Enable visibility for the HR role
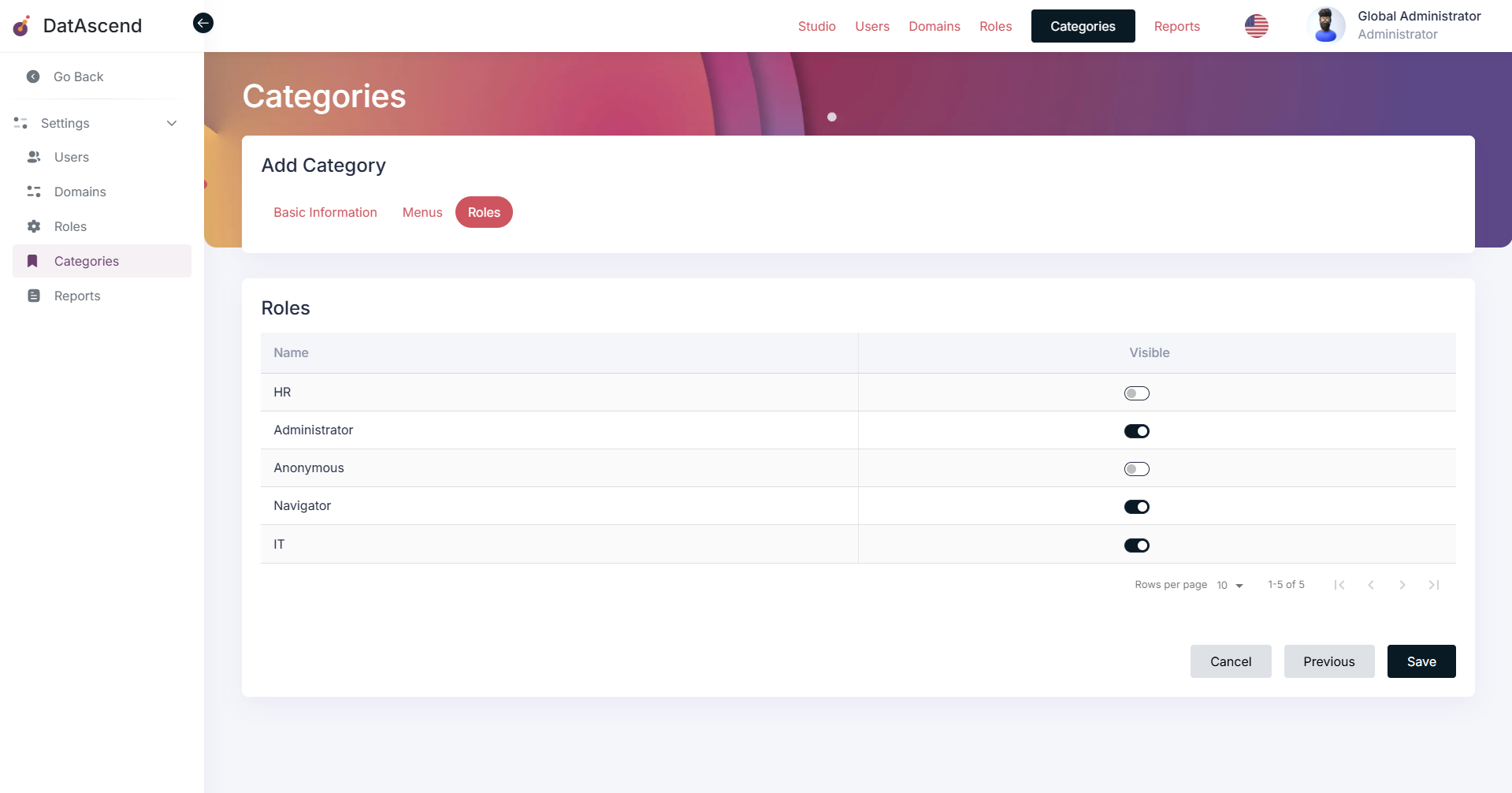The height and width of the screenshot is (793, 1512). pos(1136,393)
